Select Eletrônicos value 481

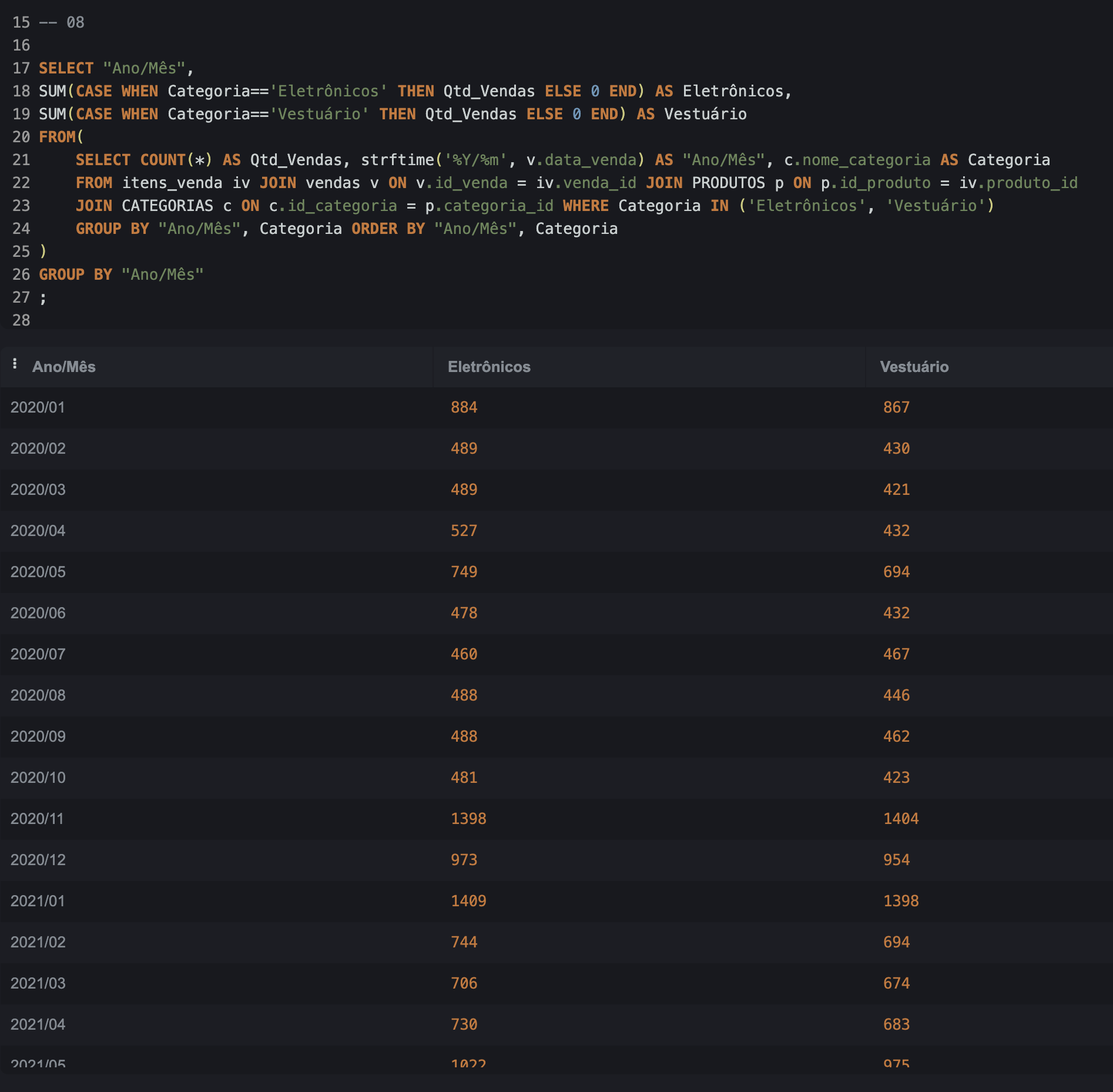(464, 778)
